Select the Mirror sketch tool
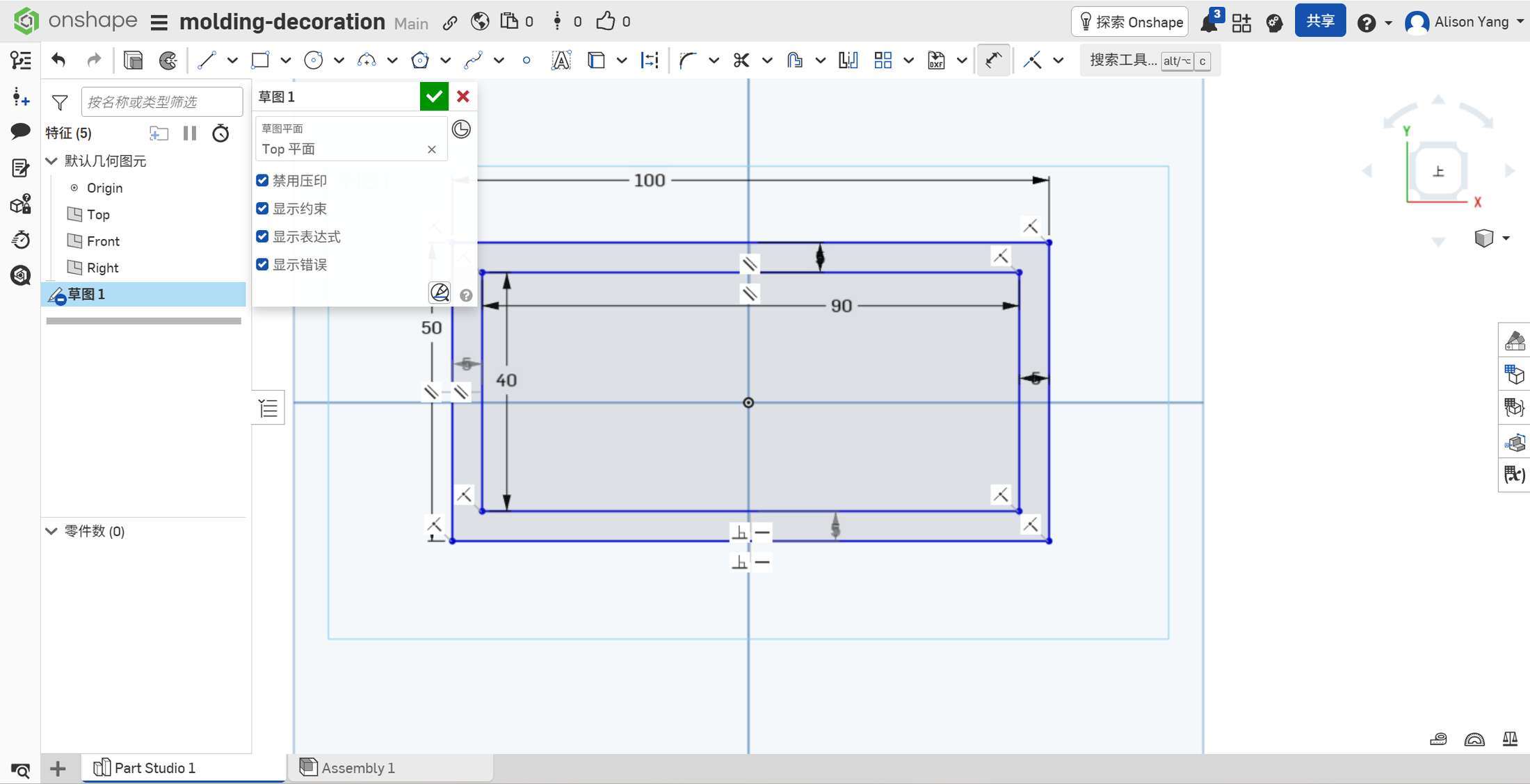1530x784 pixels. coord(848,60)
